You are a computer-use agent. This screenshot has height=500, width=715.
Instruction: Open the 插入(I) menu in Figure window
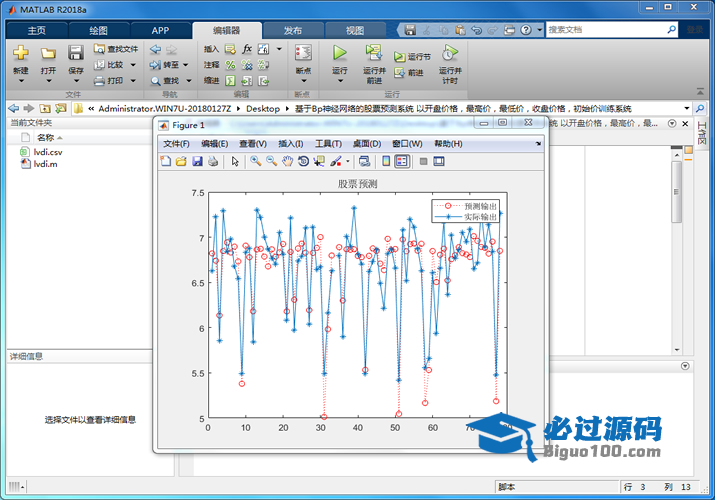pos(291,144)
